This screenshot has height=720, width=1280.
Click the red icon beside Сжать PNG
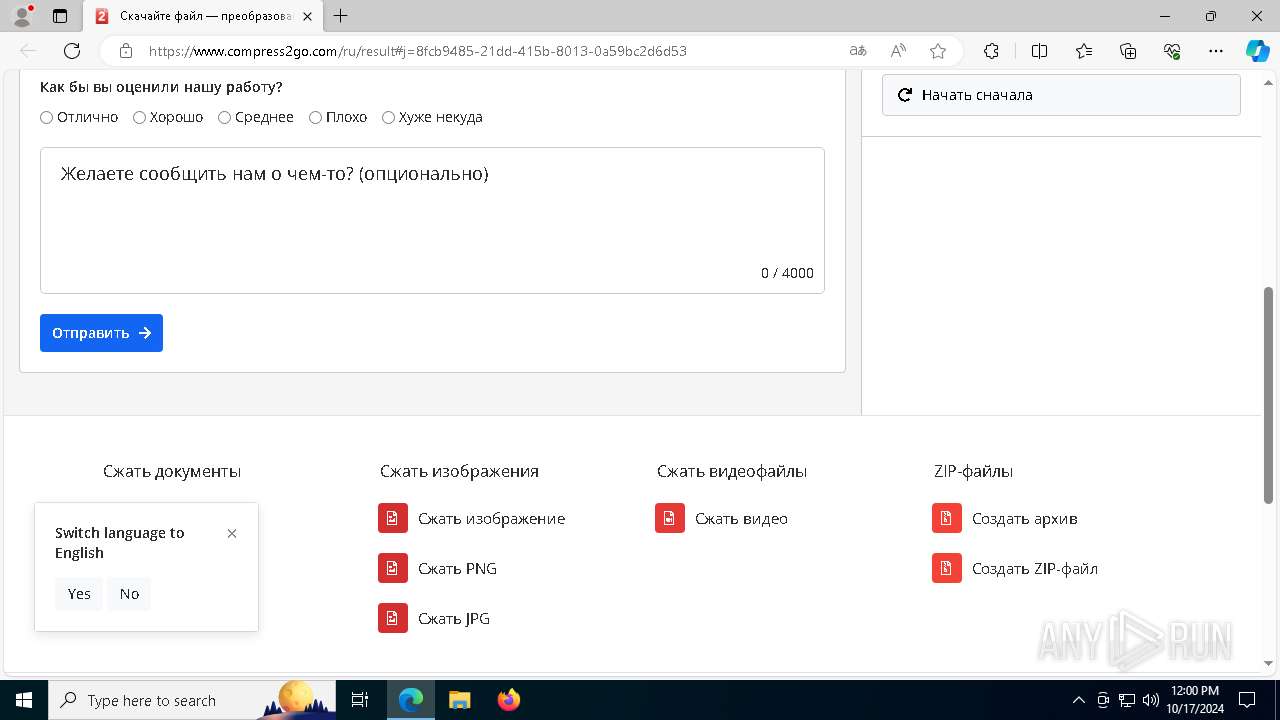393,568
